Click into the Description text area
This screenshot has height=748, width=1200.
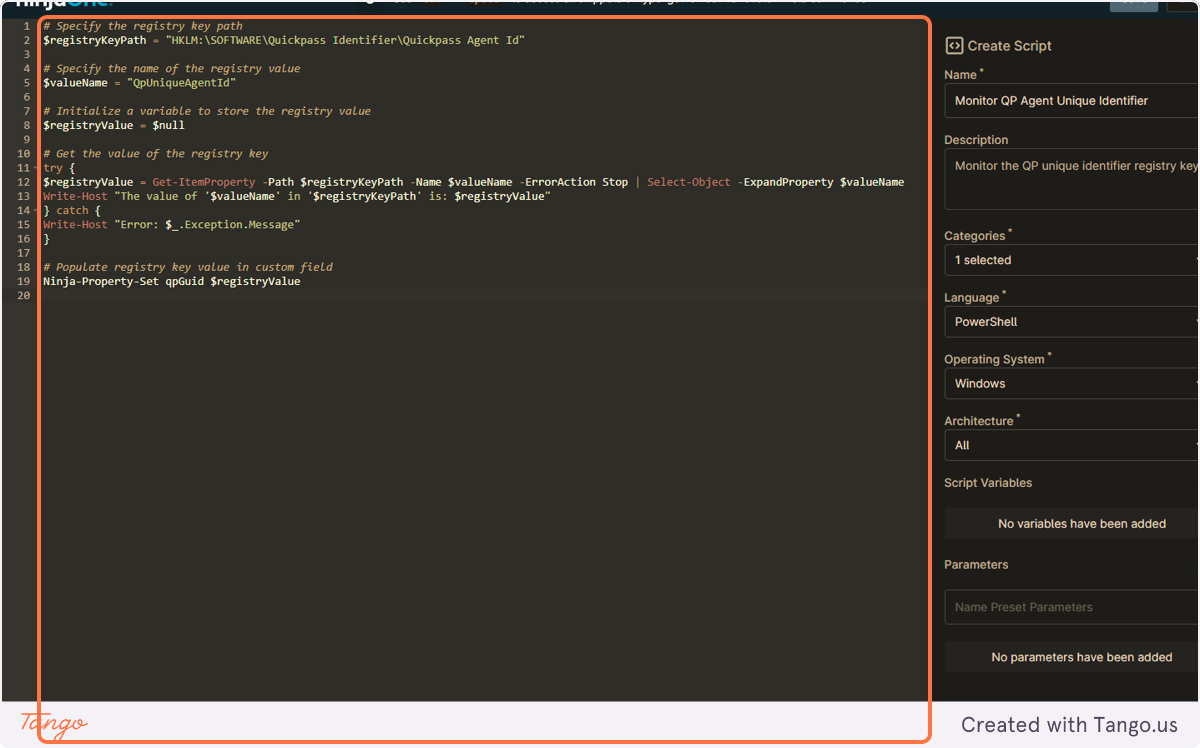(1071, 181)
